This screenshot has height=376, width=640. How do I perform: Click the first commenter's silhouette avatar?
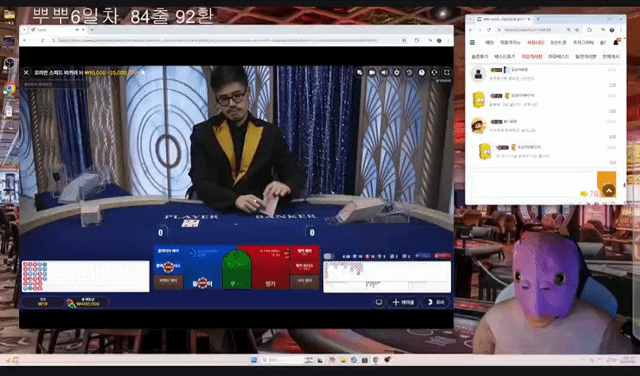coord(478,74)
